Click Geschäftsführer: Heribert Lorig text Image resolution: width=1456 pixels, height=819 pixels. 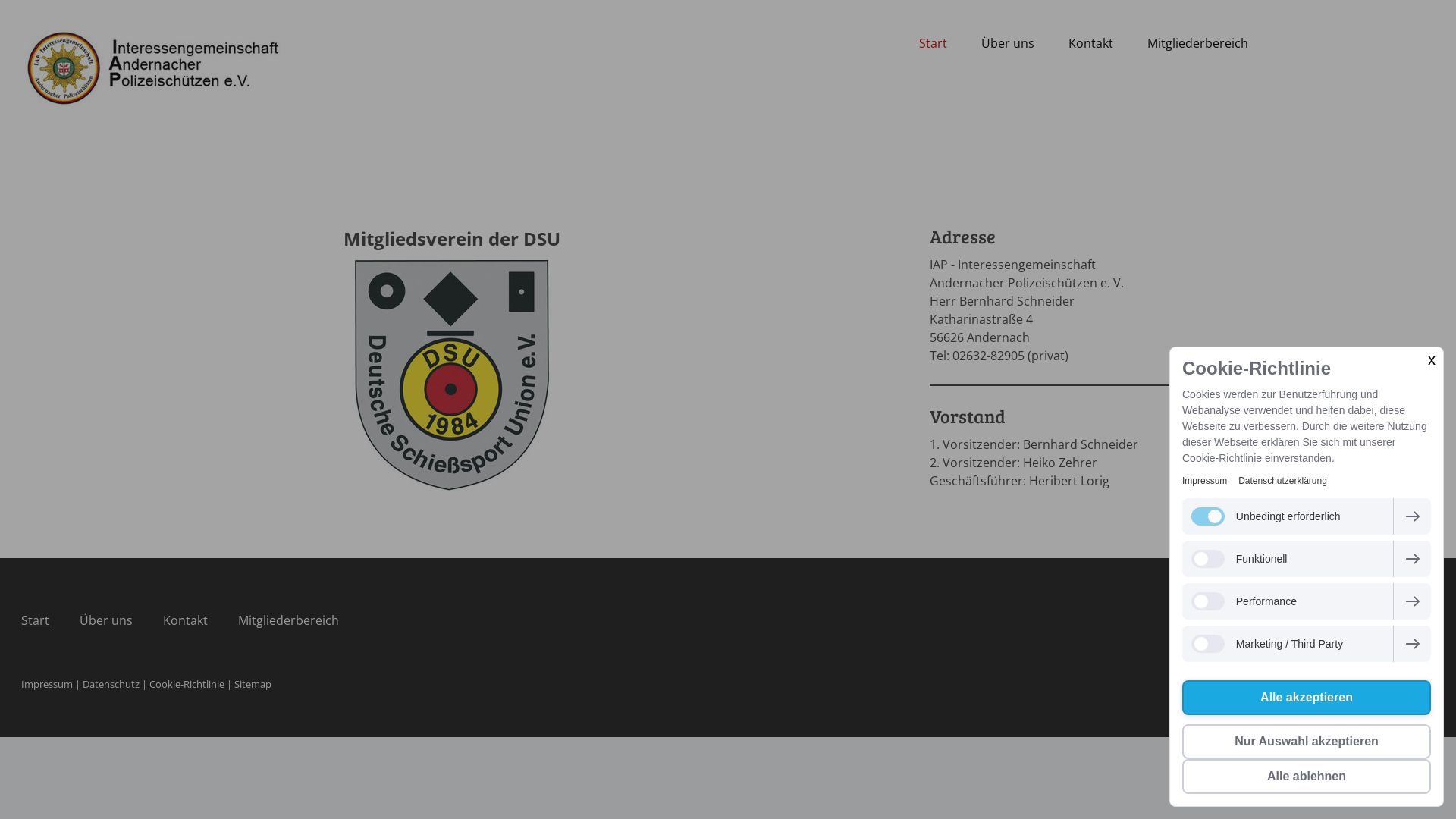pos(1019,481)
